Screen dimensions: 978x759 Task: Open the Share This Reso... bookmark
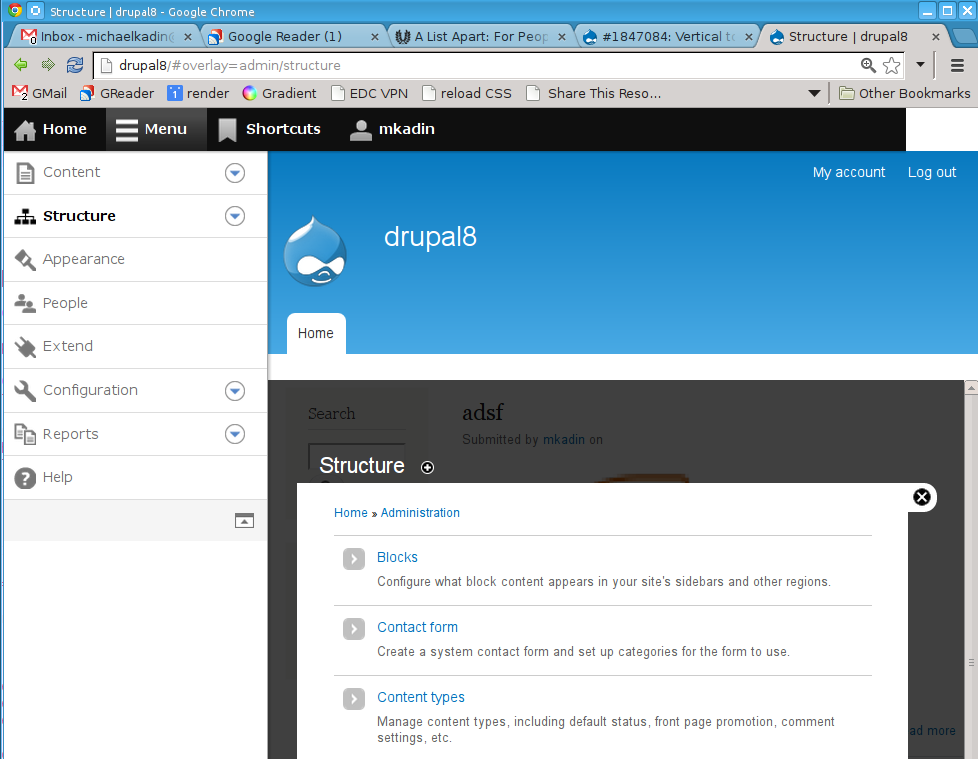[594, 94]
